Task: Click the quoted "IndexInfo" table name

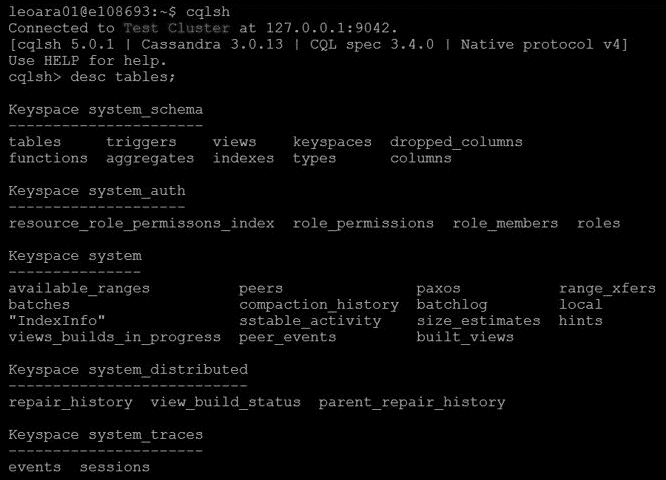Action: point(57,321)
